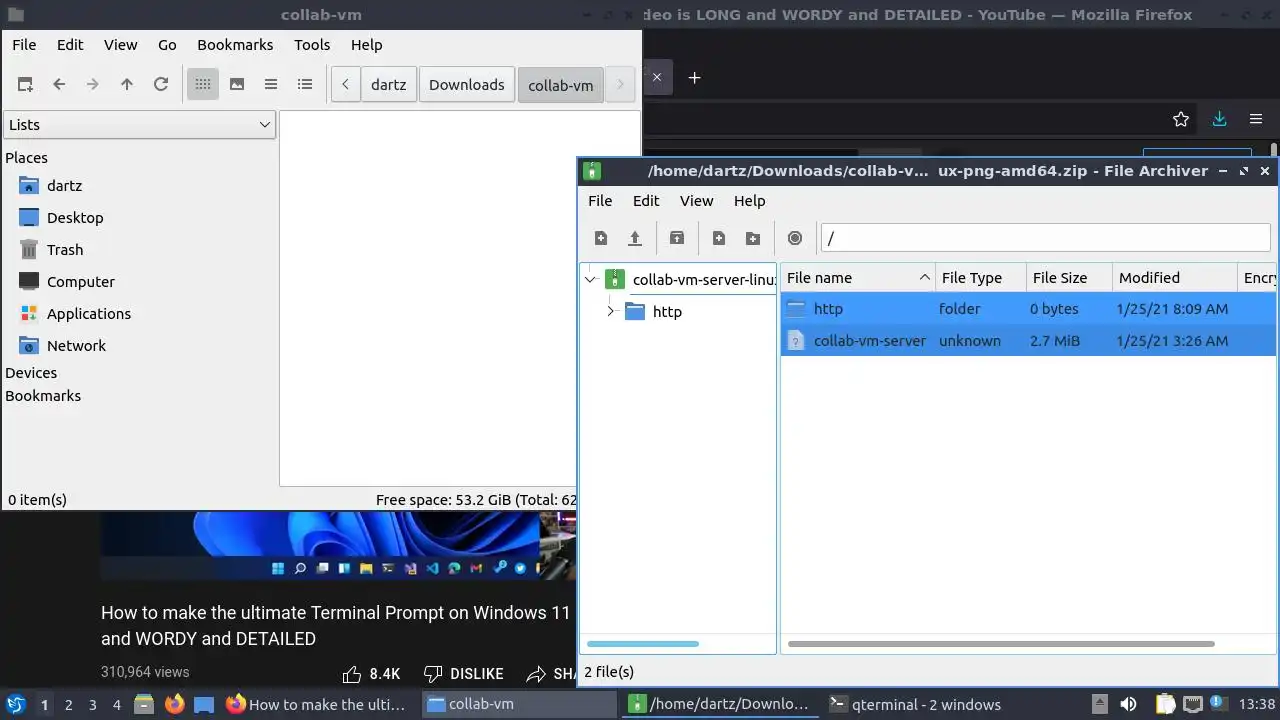Image resolution: width=1280 pixels, height=720 pixels.
Task: Click the volume icon in system tray
Action: tap(1128, 704)
